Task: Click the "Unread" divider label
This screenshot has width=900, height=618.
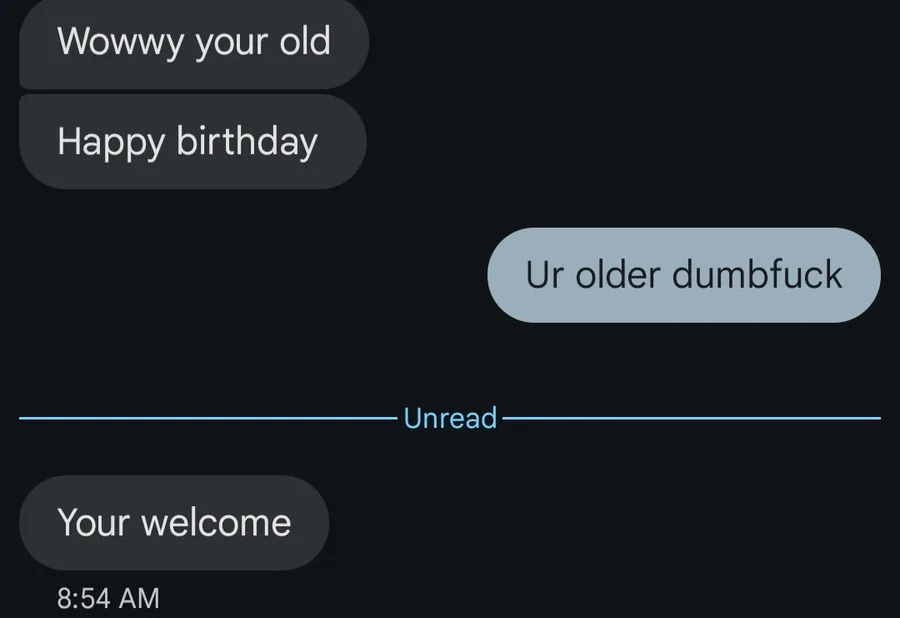Action: tap(450, 418)
